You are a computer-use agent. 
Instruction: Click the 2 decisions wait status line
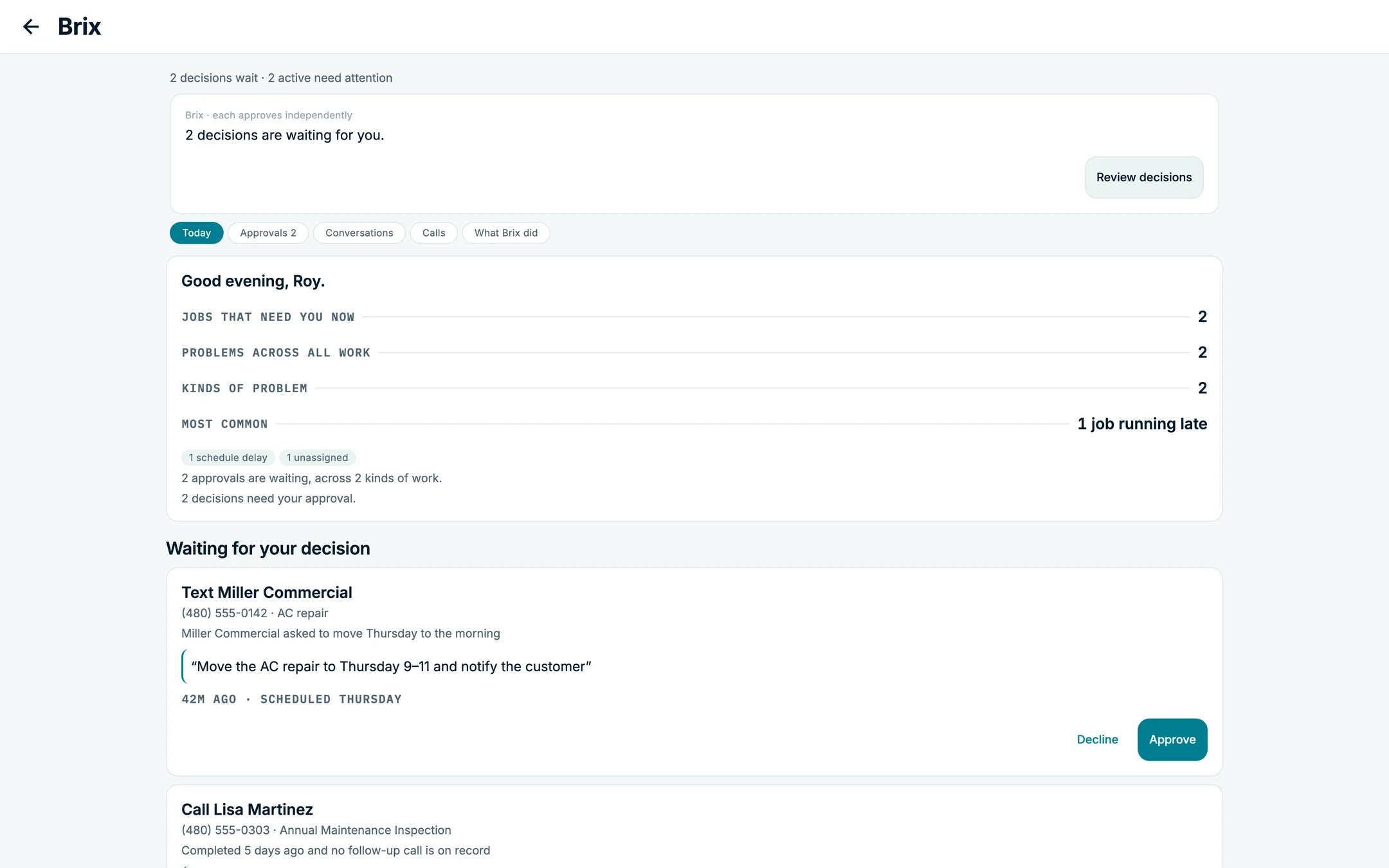(x=281, y=78)
